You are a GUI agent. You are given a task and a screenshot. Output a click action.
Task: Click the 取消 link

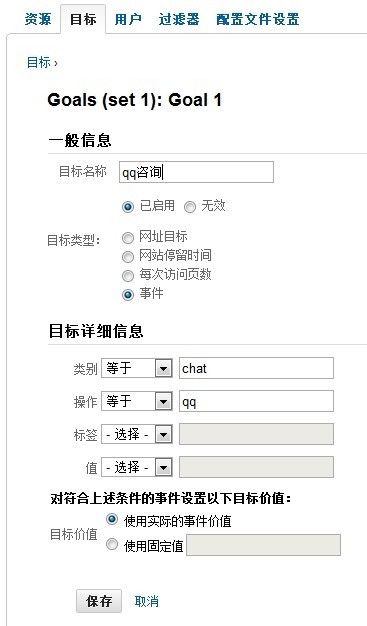tap(147, 601)
